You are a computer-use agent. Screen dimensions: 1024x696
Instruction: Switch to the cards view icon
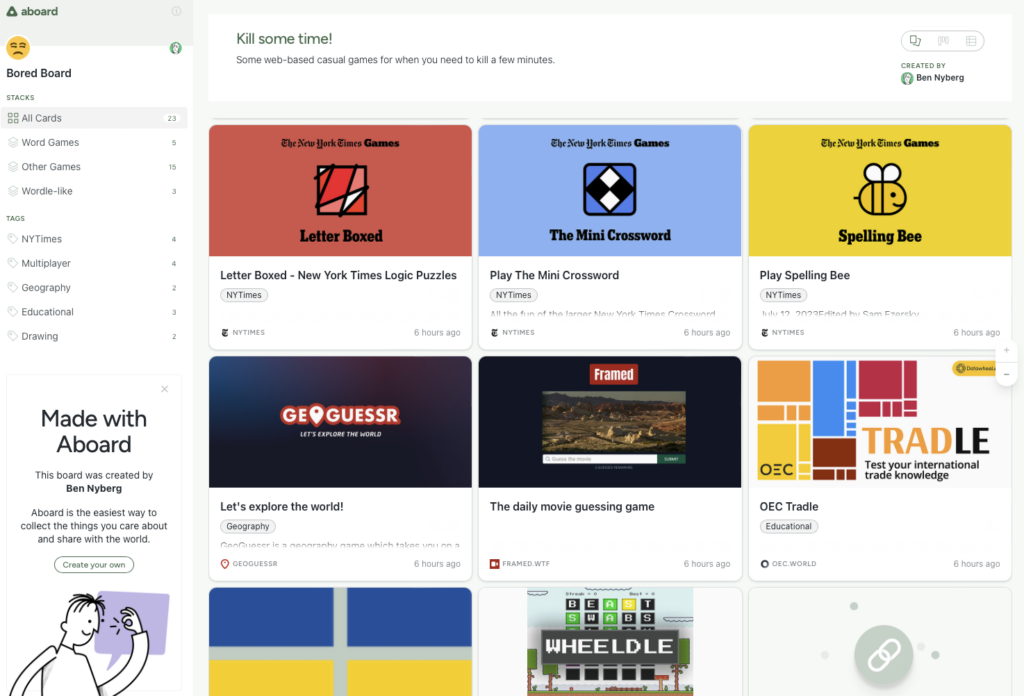916,40
